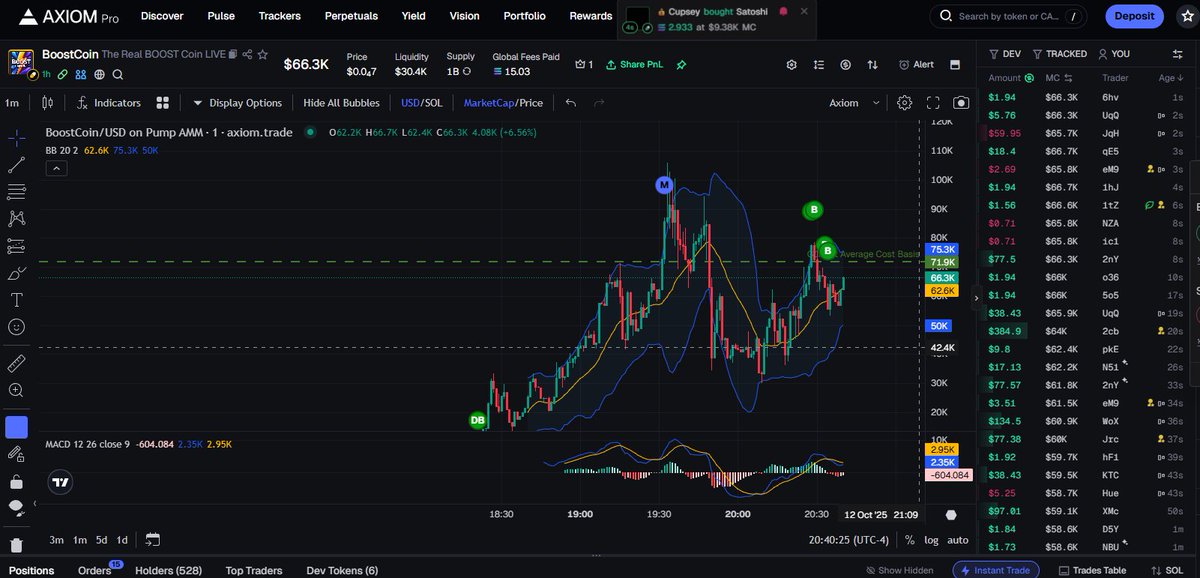The height and width of the screenshot is (578, 1200).
Task: Open the Axiom layout dropdown
Action: (x=856, y=103)
